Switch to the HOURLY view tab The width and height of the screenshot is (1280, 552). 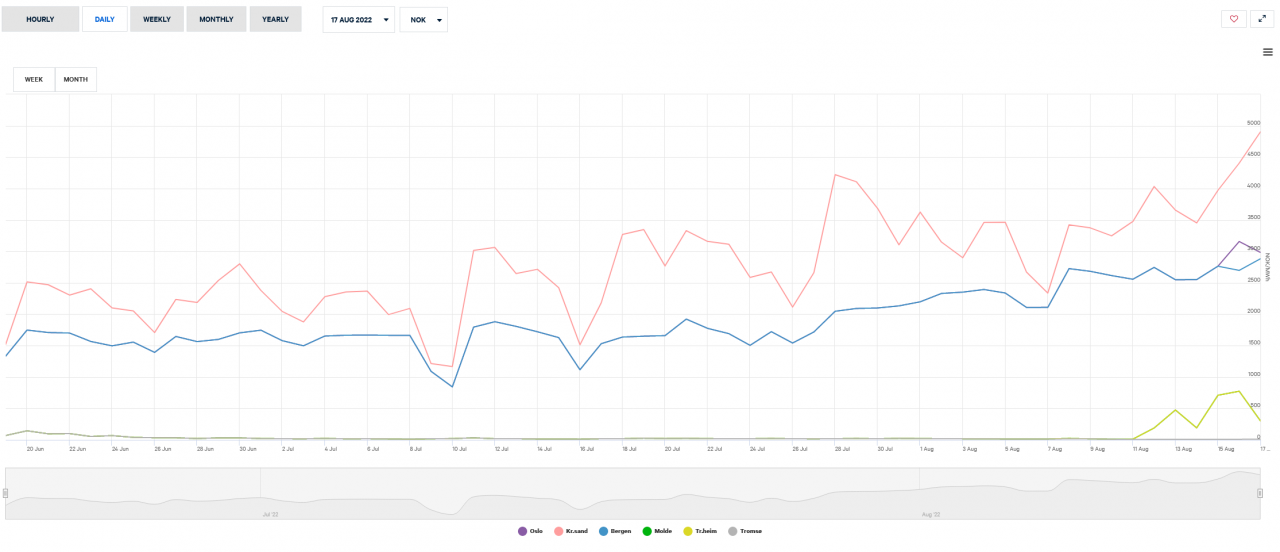click(x=40, y=19)
